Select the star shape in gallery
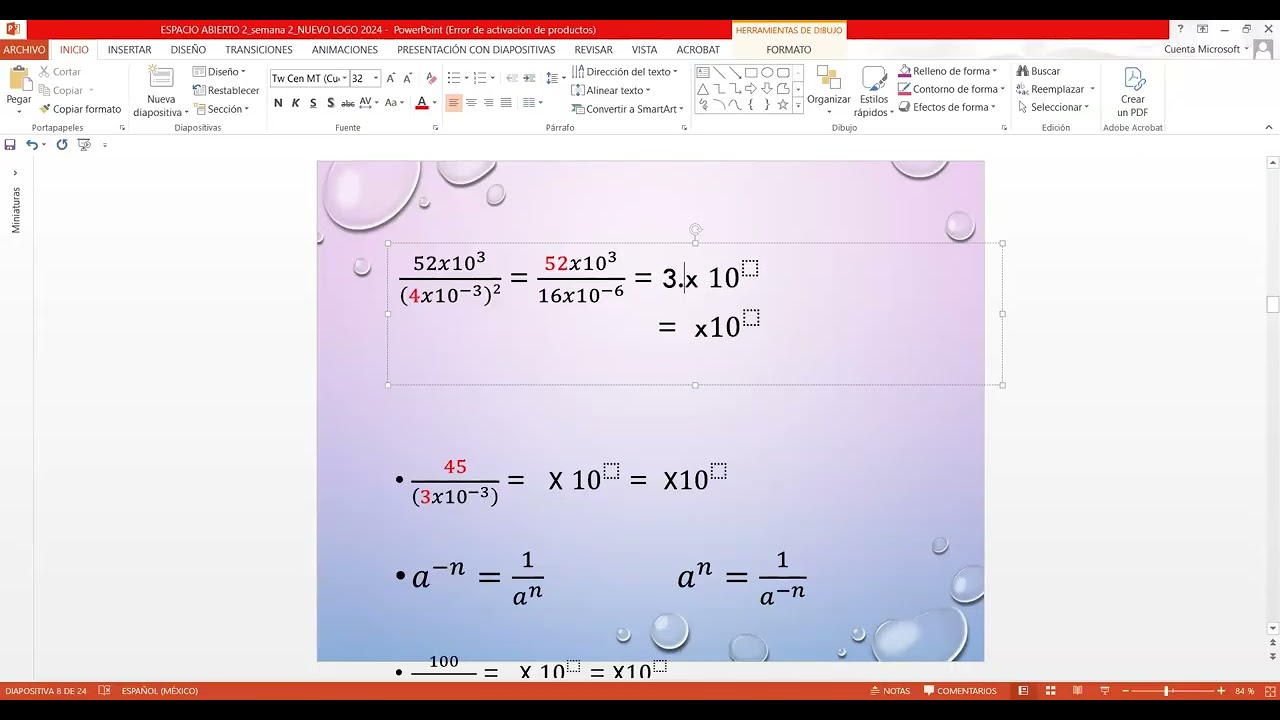This screenshot has height=720, width=1280. point(783,104)
